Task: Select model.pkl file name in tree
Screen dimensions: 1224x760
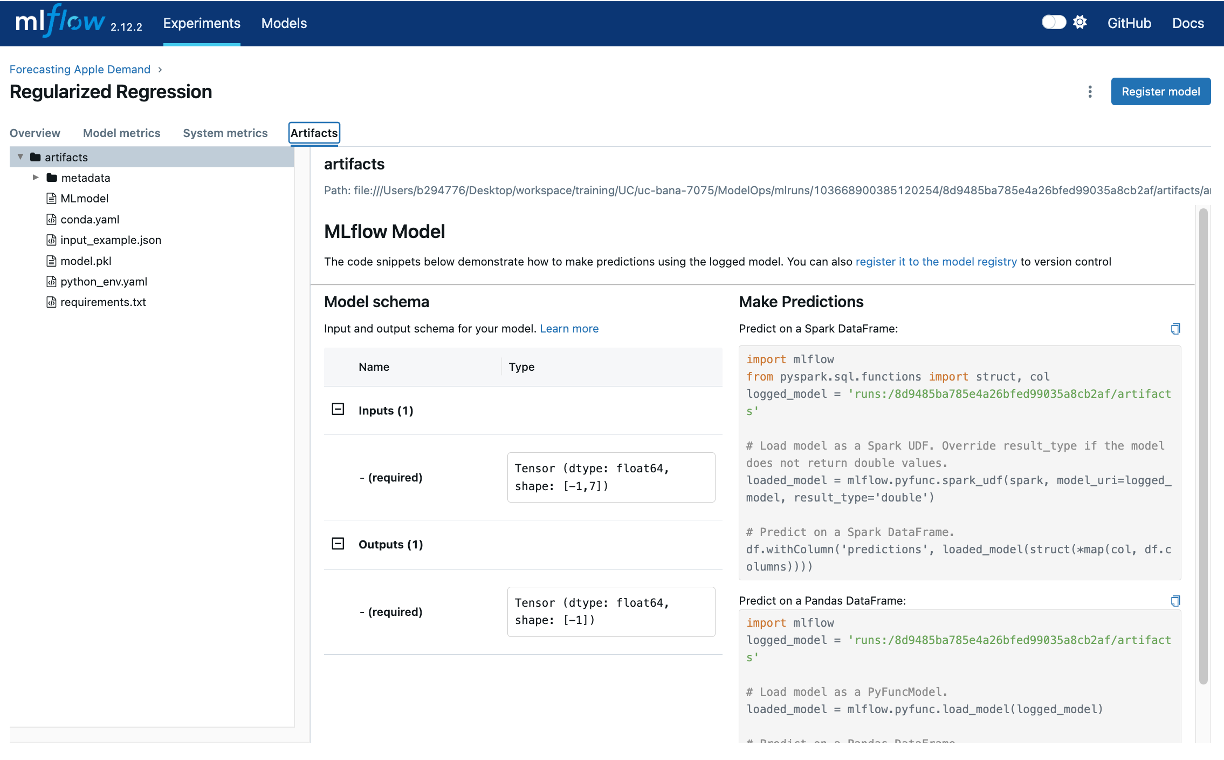Action: pyautogui.click(x=86, y=261)
